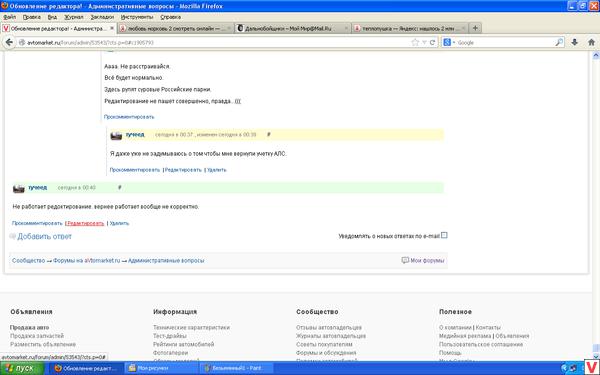Viewport: 600px width, 375px height.
Task: Open the Закладки menu
Action: 102,17
